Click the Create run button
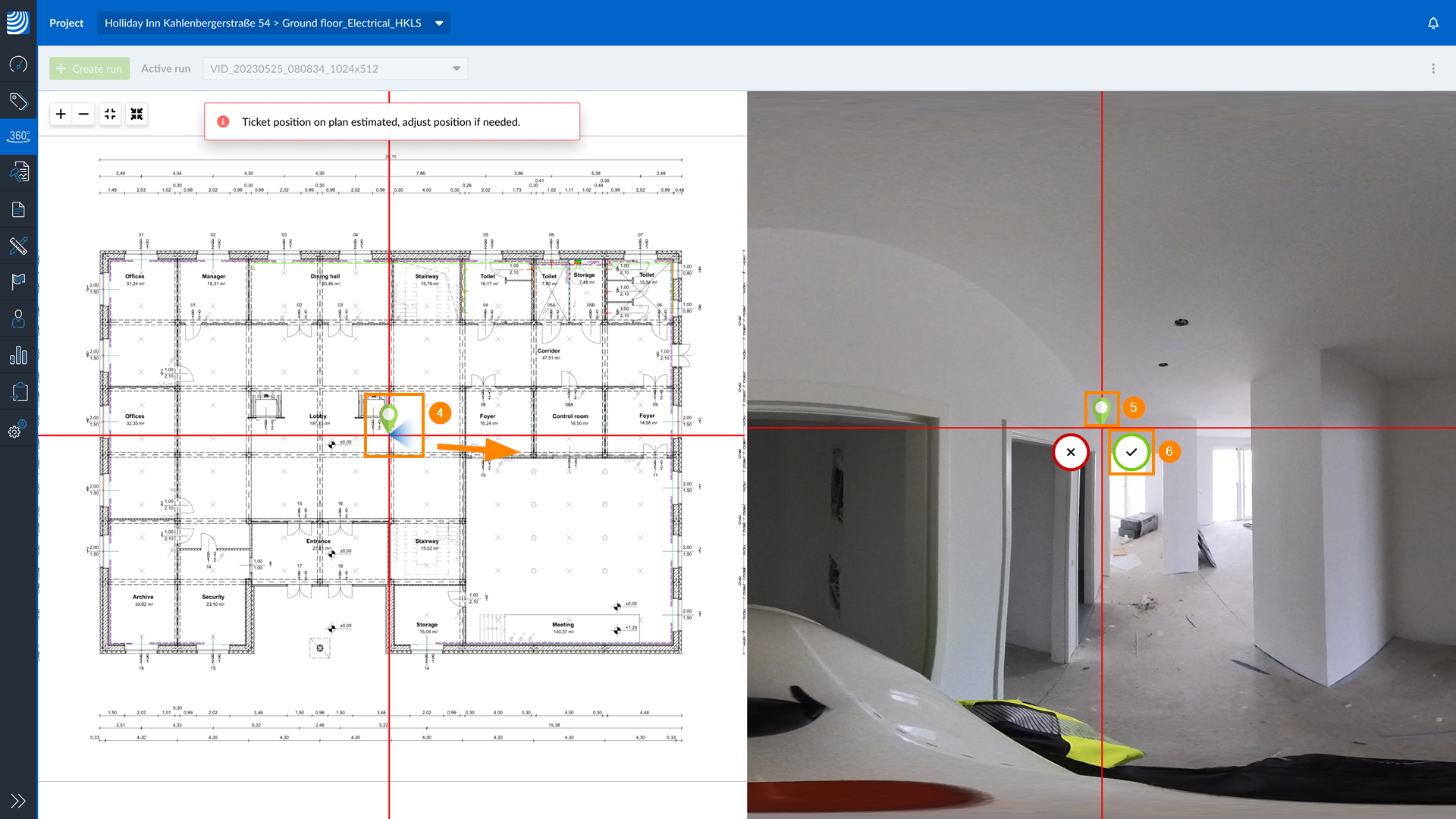The image size is (1456, 819). [89, 68]
